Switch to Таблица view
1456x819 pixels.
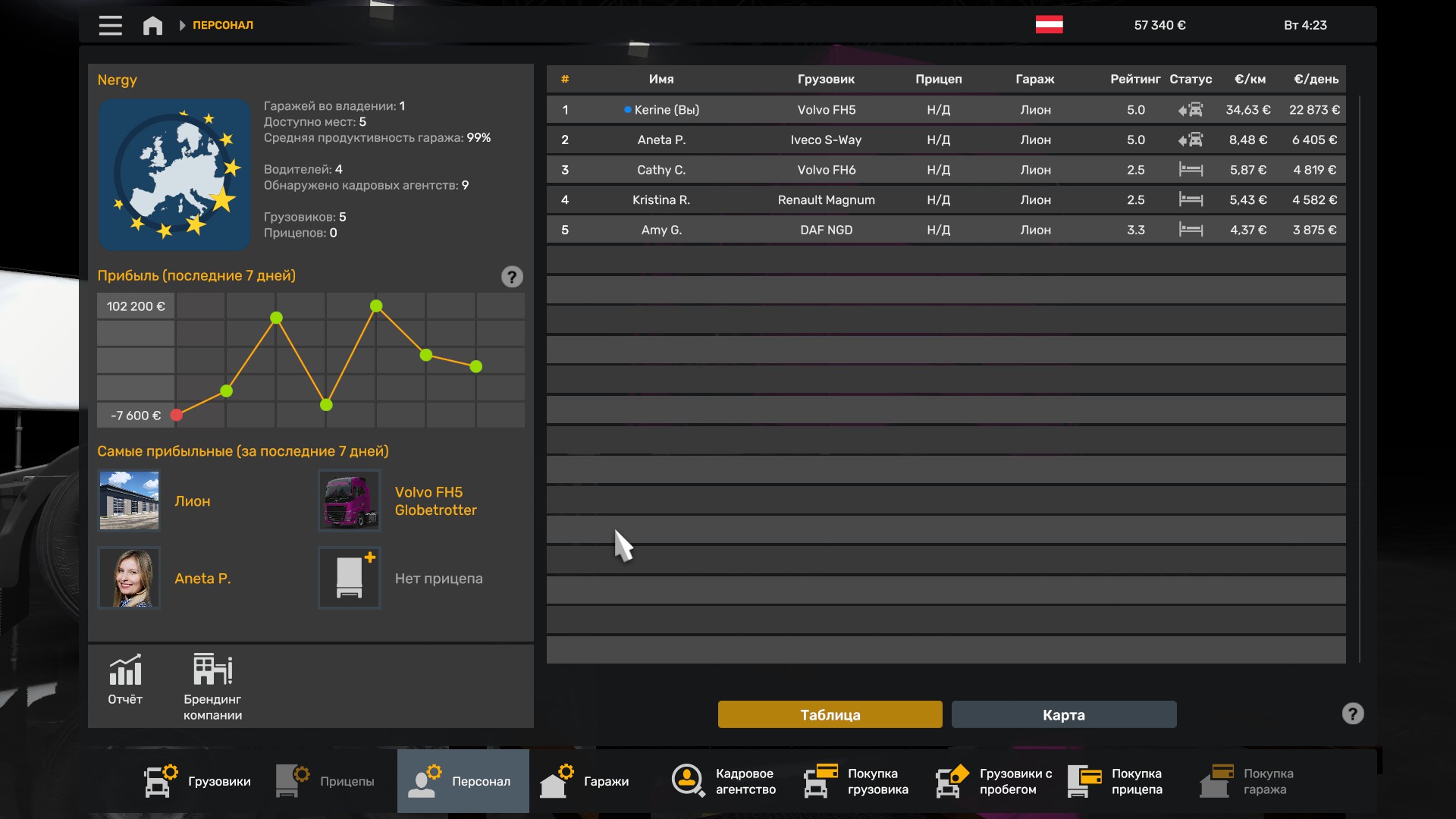pyautogui.click(x=830, y=714)
